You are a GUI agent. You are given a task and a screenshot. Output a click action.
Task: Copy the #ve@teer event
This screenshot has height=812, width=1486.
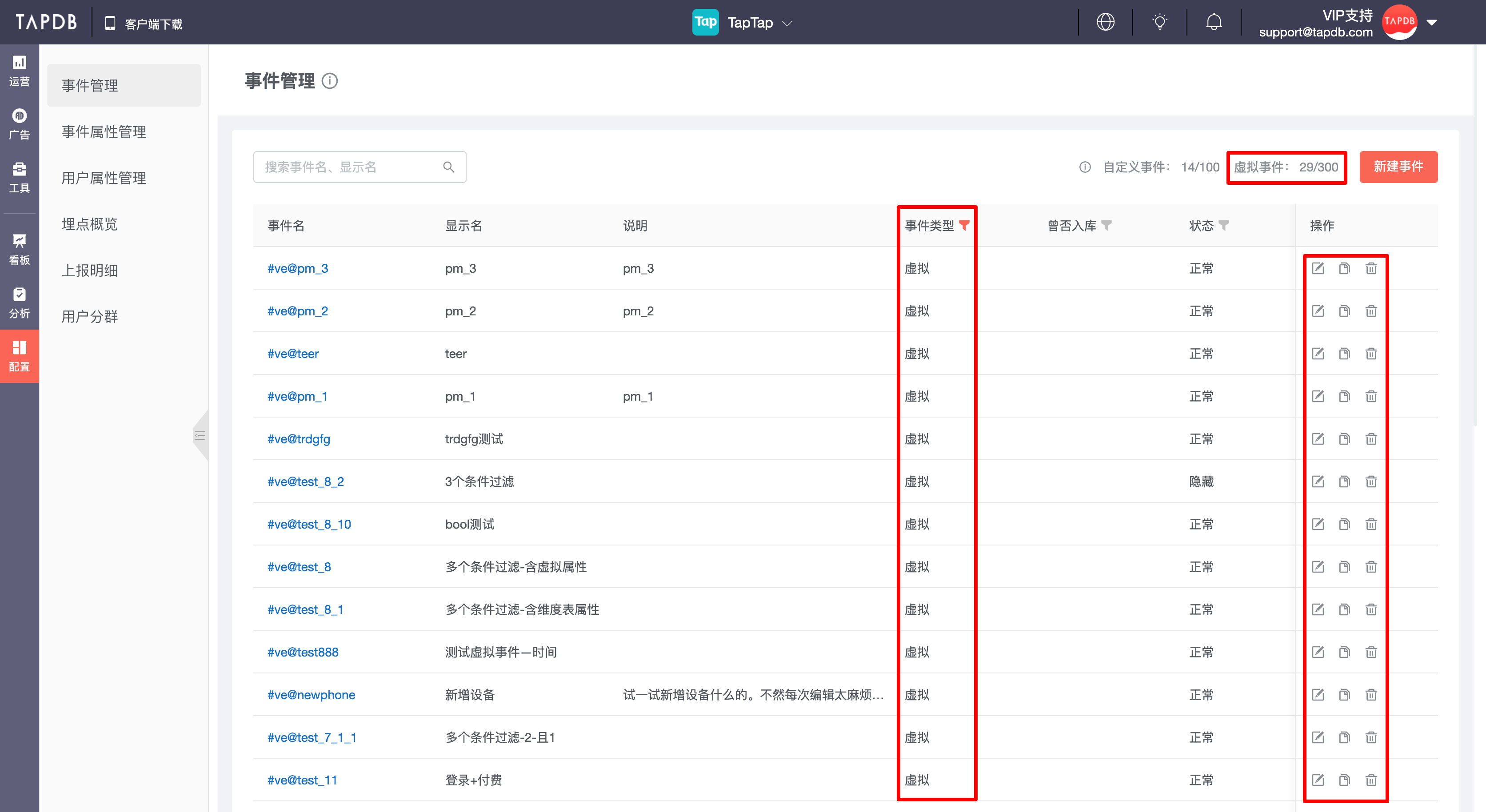(x=1344, y=354)
